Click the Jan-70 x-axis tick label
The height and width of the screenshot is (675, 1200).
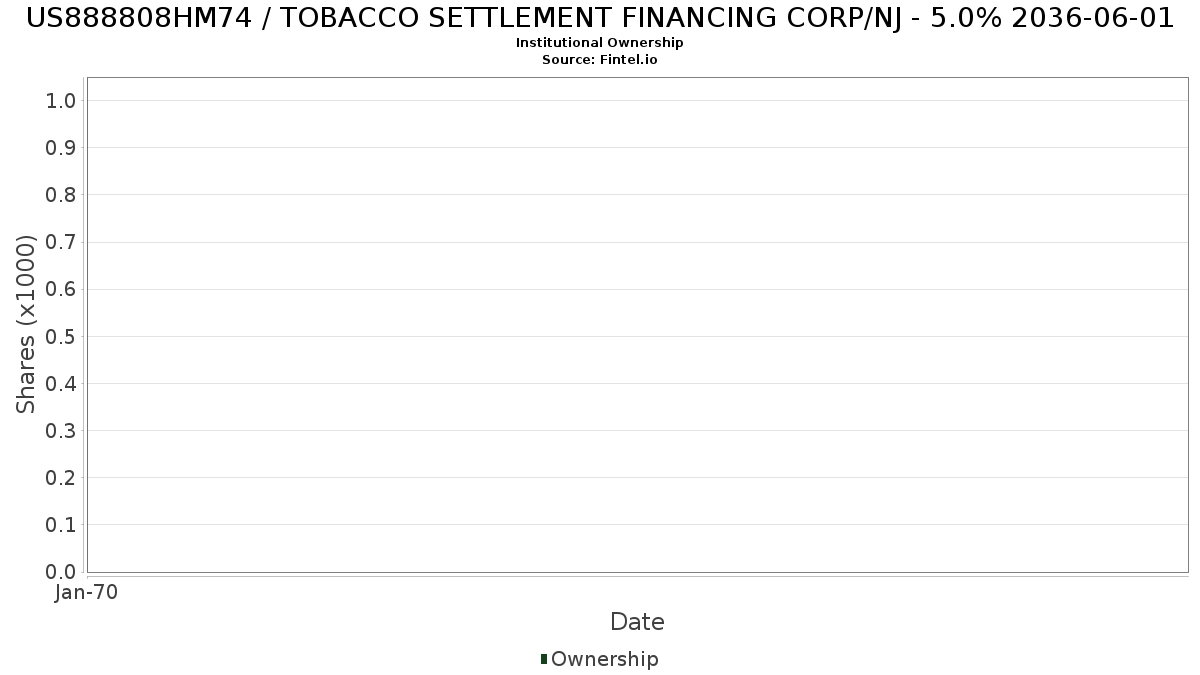point(87,593)
